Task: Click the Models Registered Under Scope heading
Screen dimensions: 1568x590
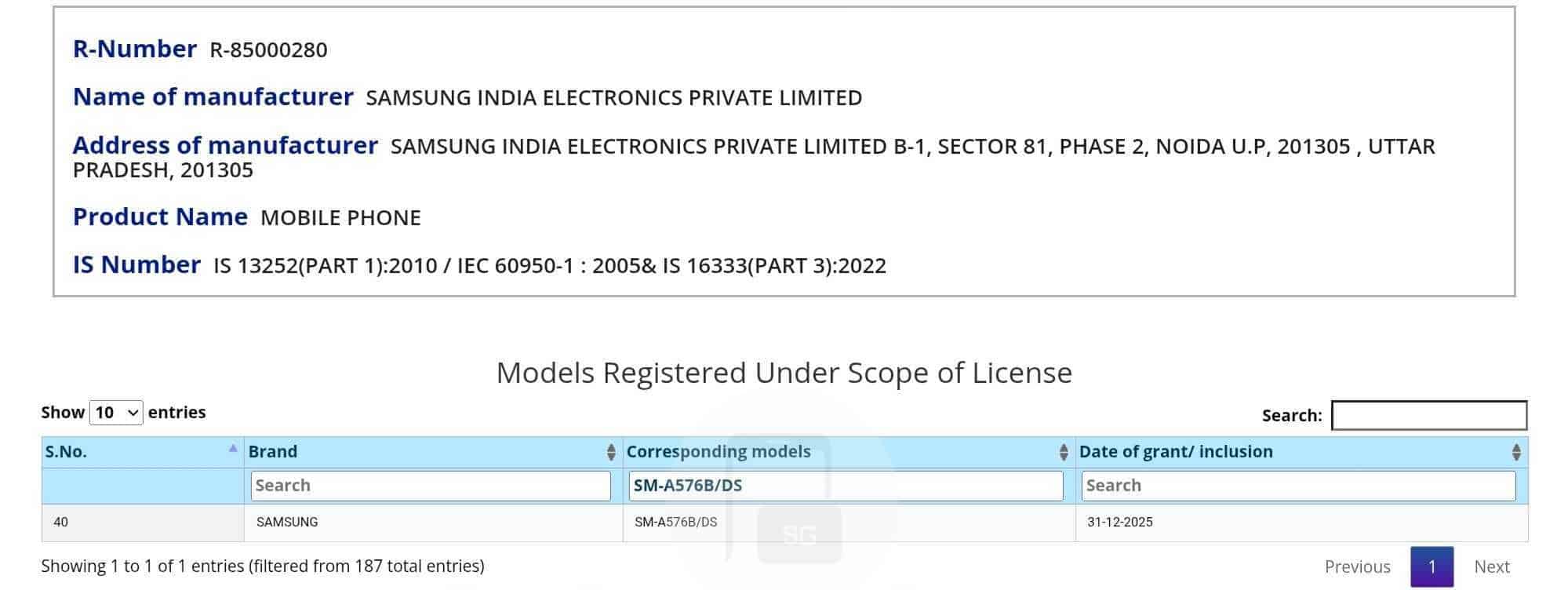Action: (784, 373)
